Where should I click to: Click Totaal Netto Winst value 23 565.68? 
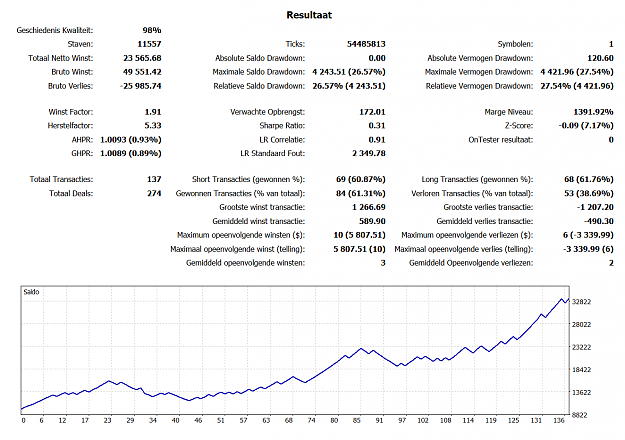pos(142,58)
